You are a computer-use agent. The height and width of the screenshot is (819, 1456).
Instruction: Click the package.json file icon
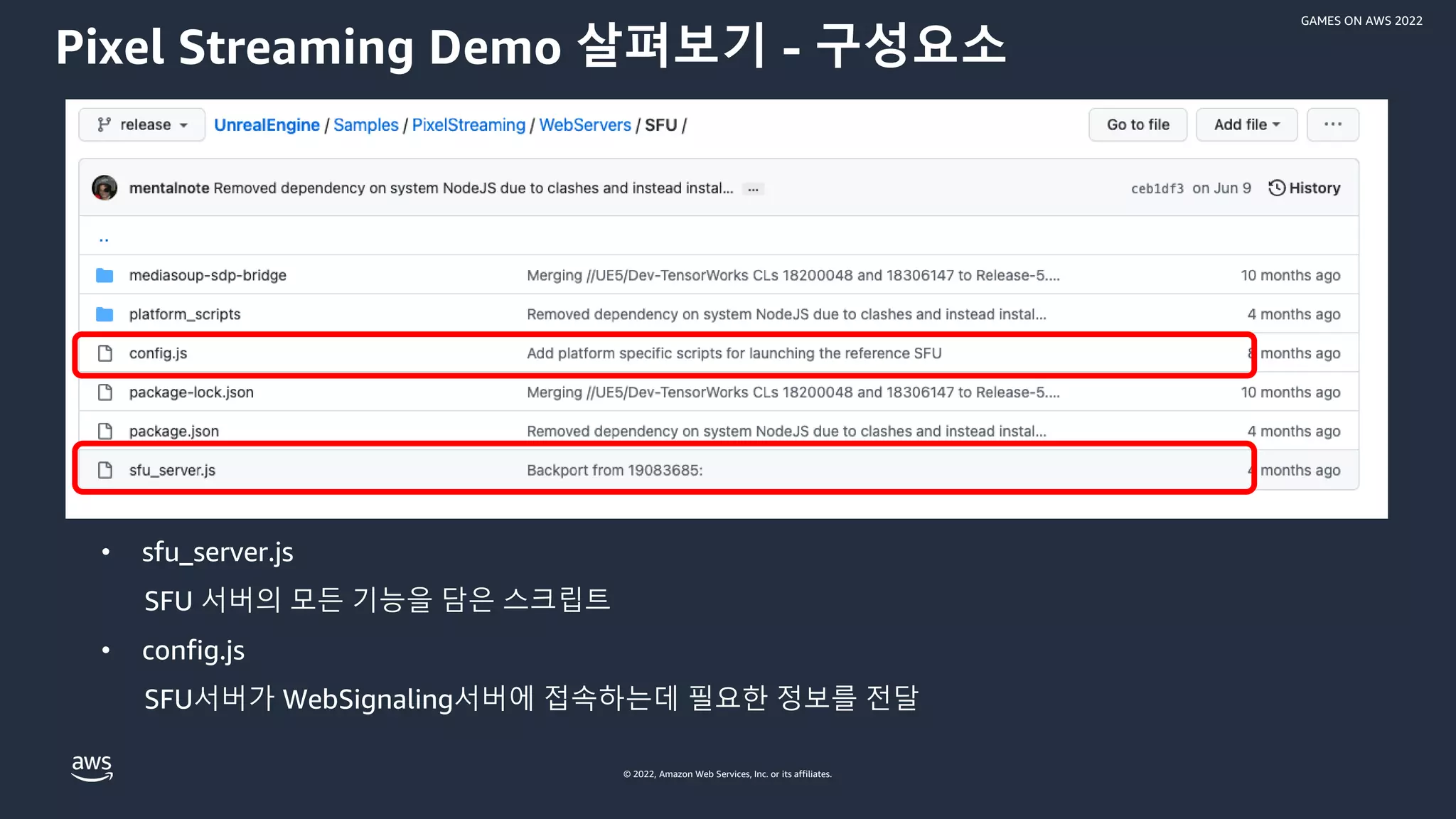[x=105, y=431]
